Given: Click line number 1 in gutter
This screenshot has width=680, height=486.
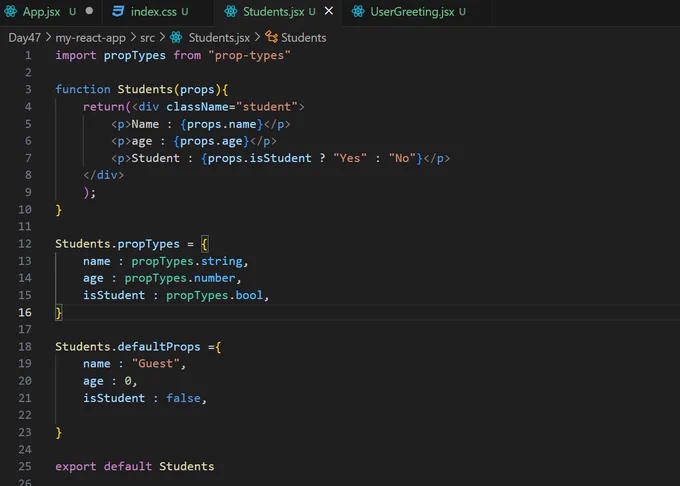Looking at the screenshot, I should tap(28, 55).
